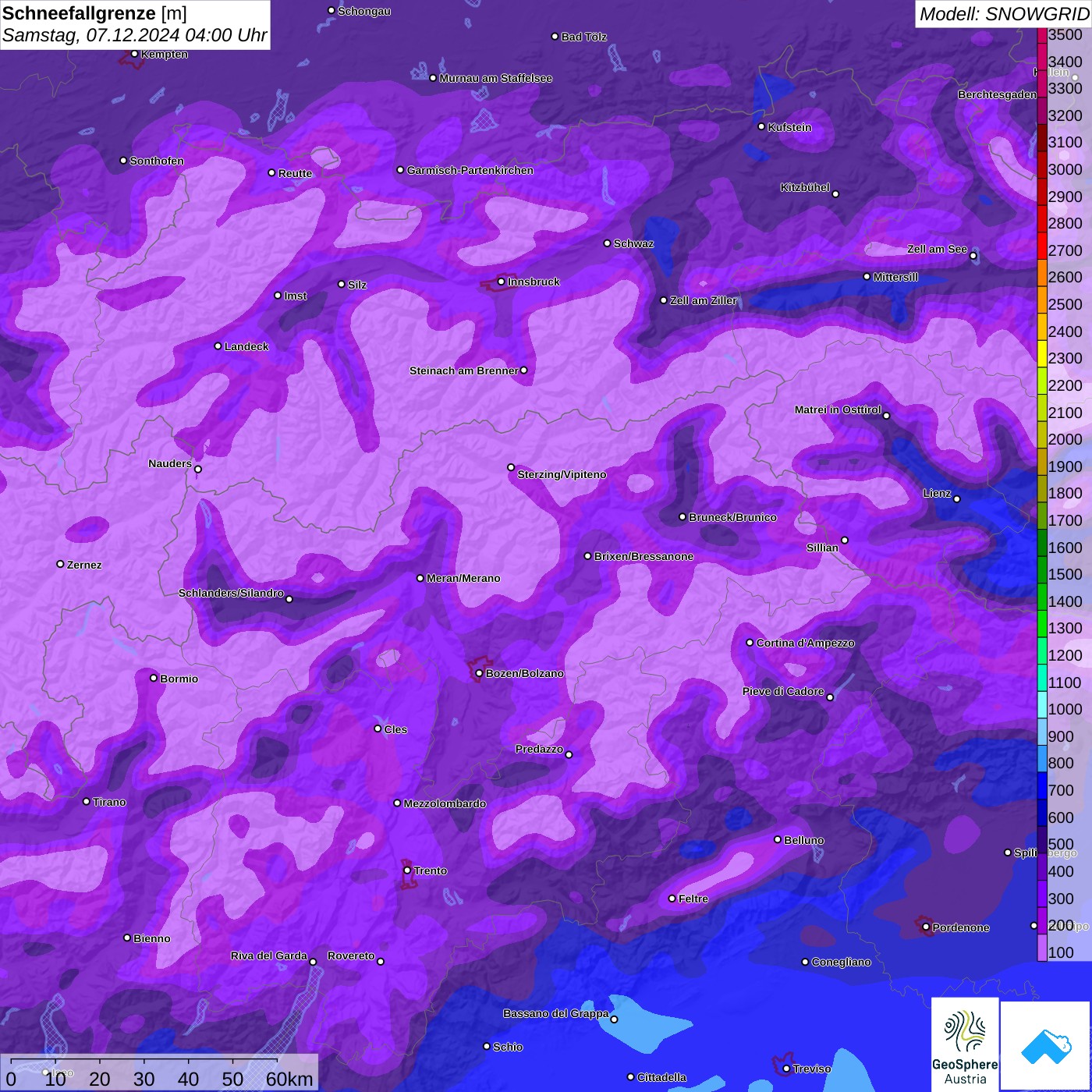Screen dimensions: 1092x1092
Task: Click the 'Modell: SNOWGRID' label
Action: click(1004, 14)
